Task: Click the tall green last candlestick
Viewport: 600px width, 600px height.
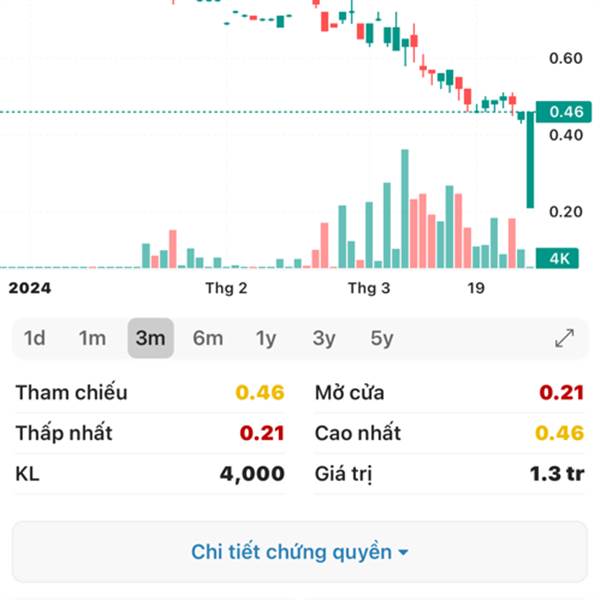Action: [x=530, y=160]
